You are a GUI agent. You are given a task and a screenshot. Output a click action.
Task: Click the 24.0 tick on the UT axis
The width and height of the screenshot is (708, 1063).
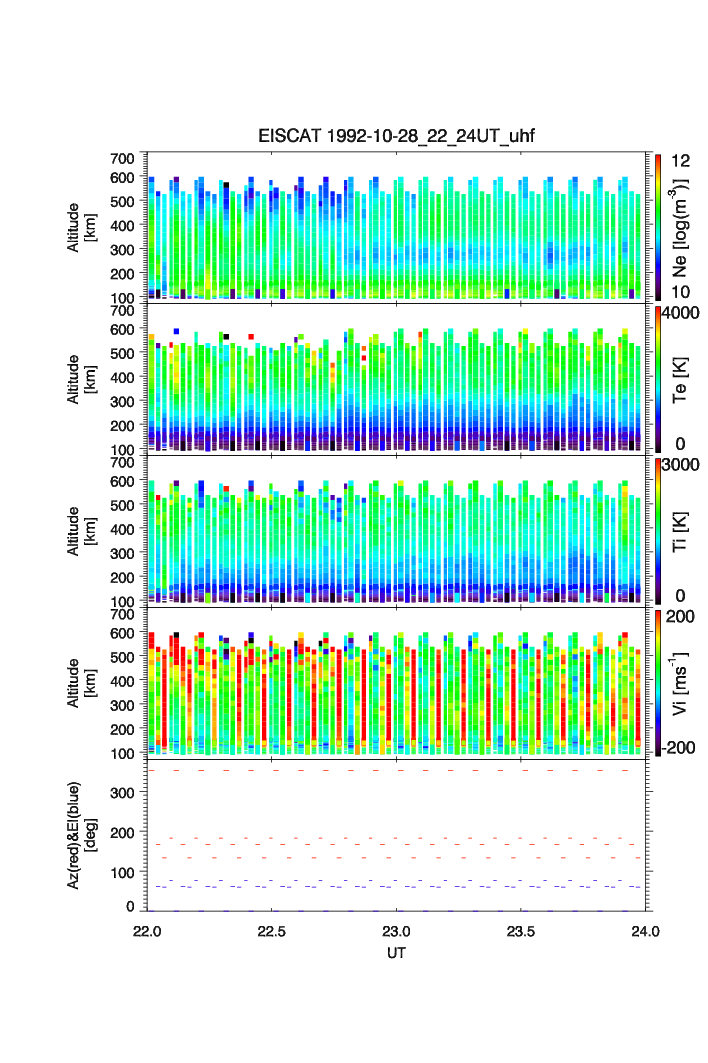(645, 931)
